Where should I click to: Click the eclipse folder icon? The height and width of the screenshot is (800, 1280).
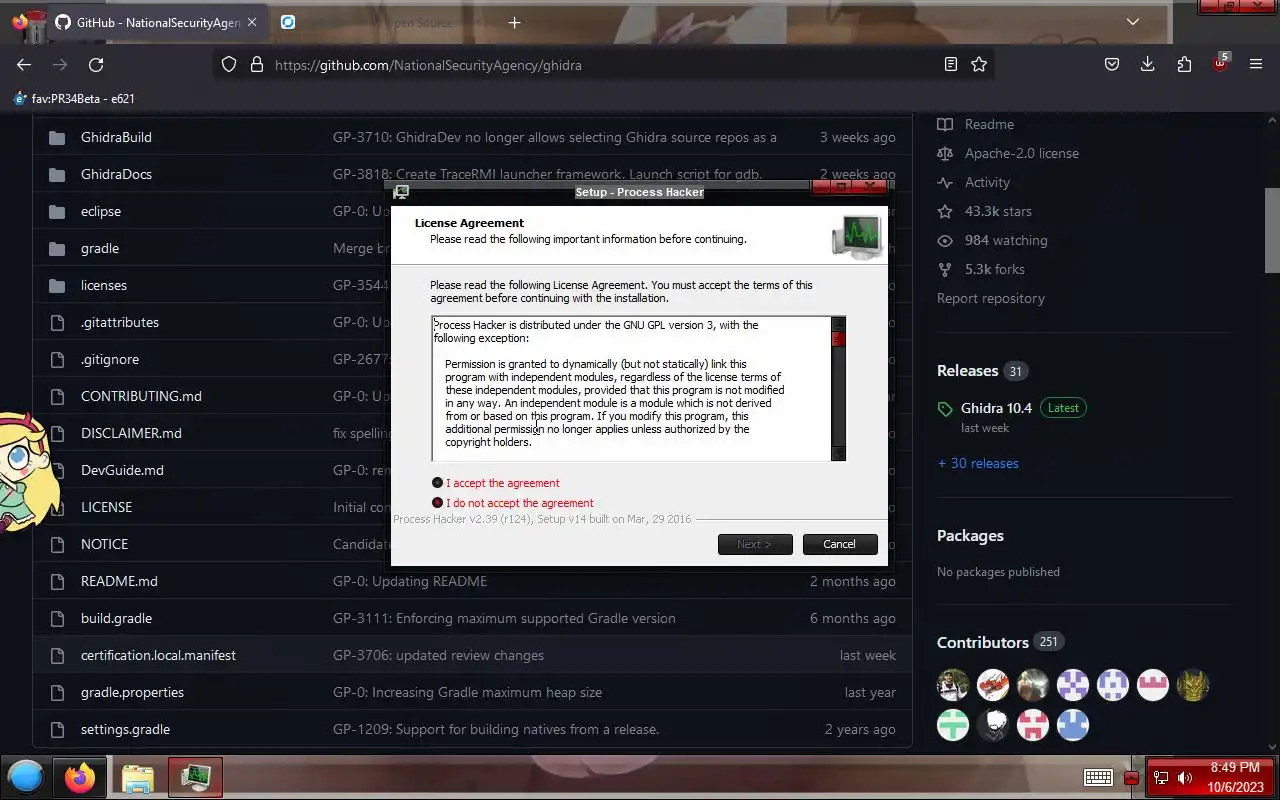(57, 211)
